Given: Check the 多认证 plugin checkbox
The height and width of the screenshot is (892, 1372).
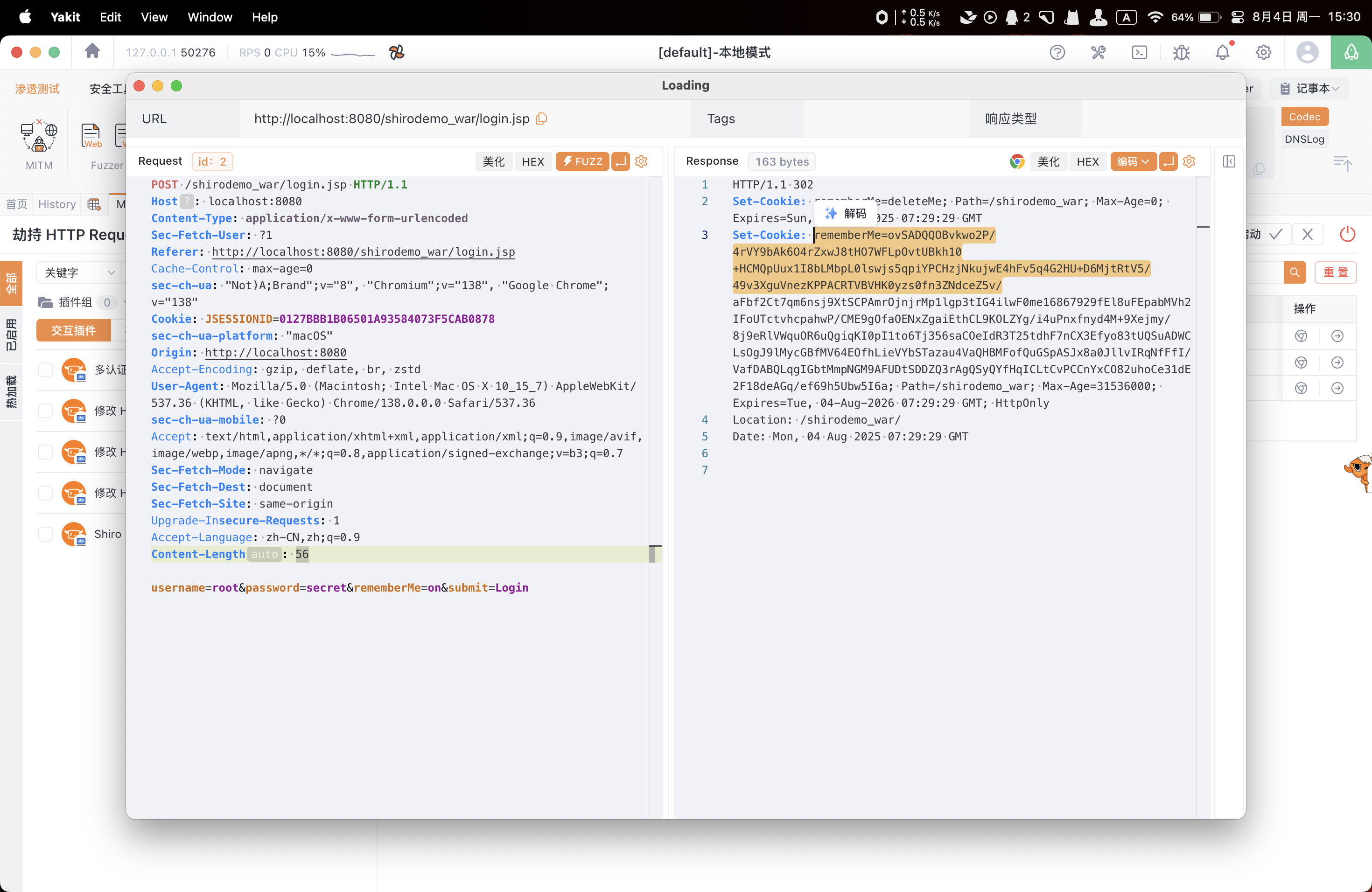Looking at the screenshot, I should [x=46, y=370].
